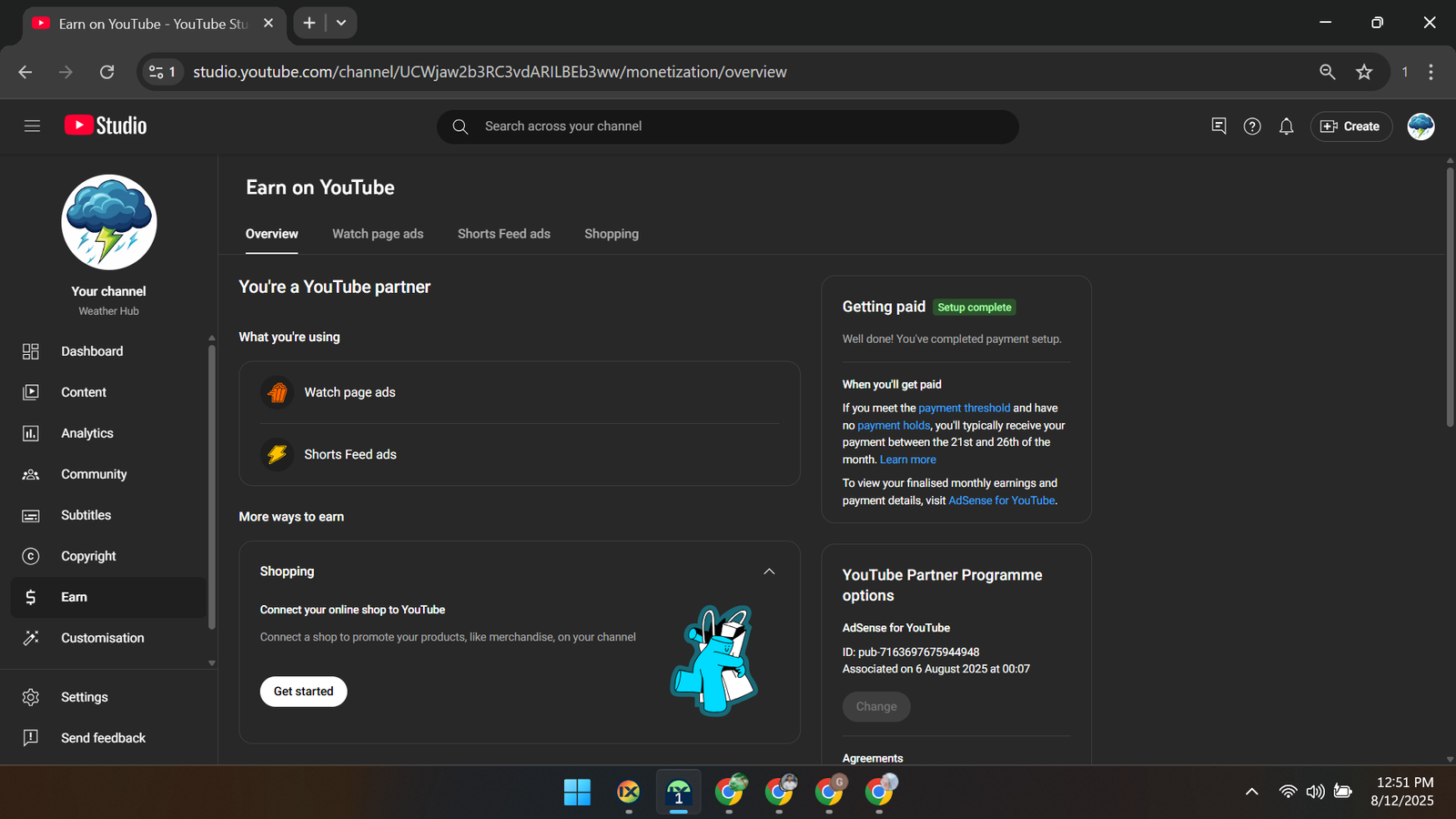
Task: Click Get started in Shopping card
Action: [304, 692]
